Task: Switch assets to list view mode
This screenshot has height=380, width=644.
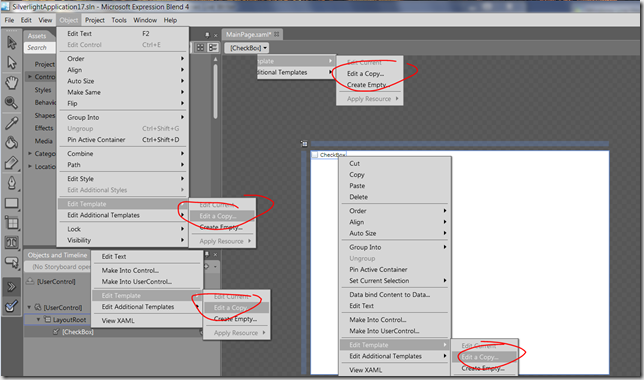Action: click(x=213, y=48)
